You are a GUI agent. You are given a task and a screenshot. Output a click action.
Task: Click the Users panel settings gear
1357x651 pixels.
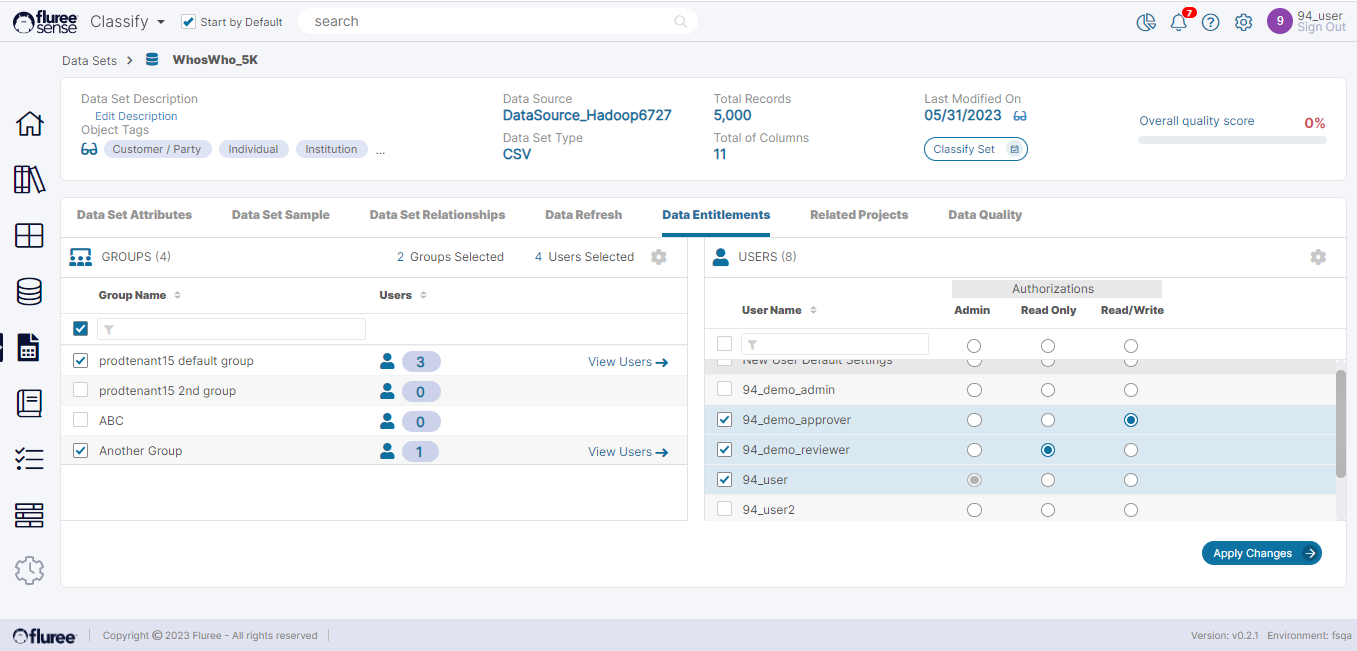[x=1318, y=257]
